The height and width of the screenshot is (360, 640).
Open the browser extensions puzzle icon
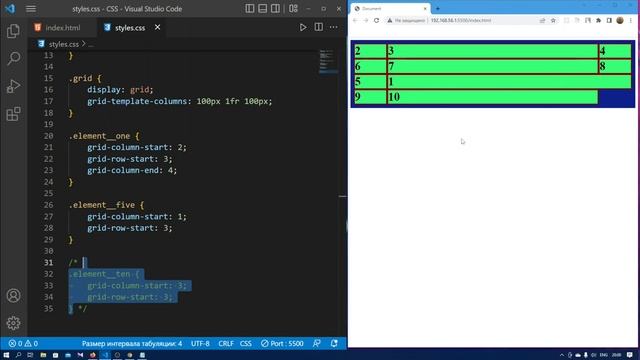[x=598, y=20]
